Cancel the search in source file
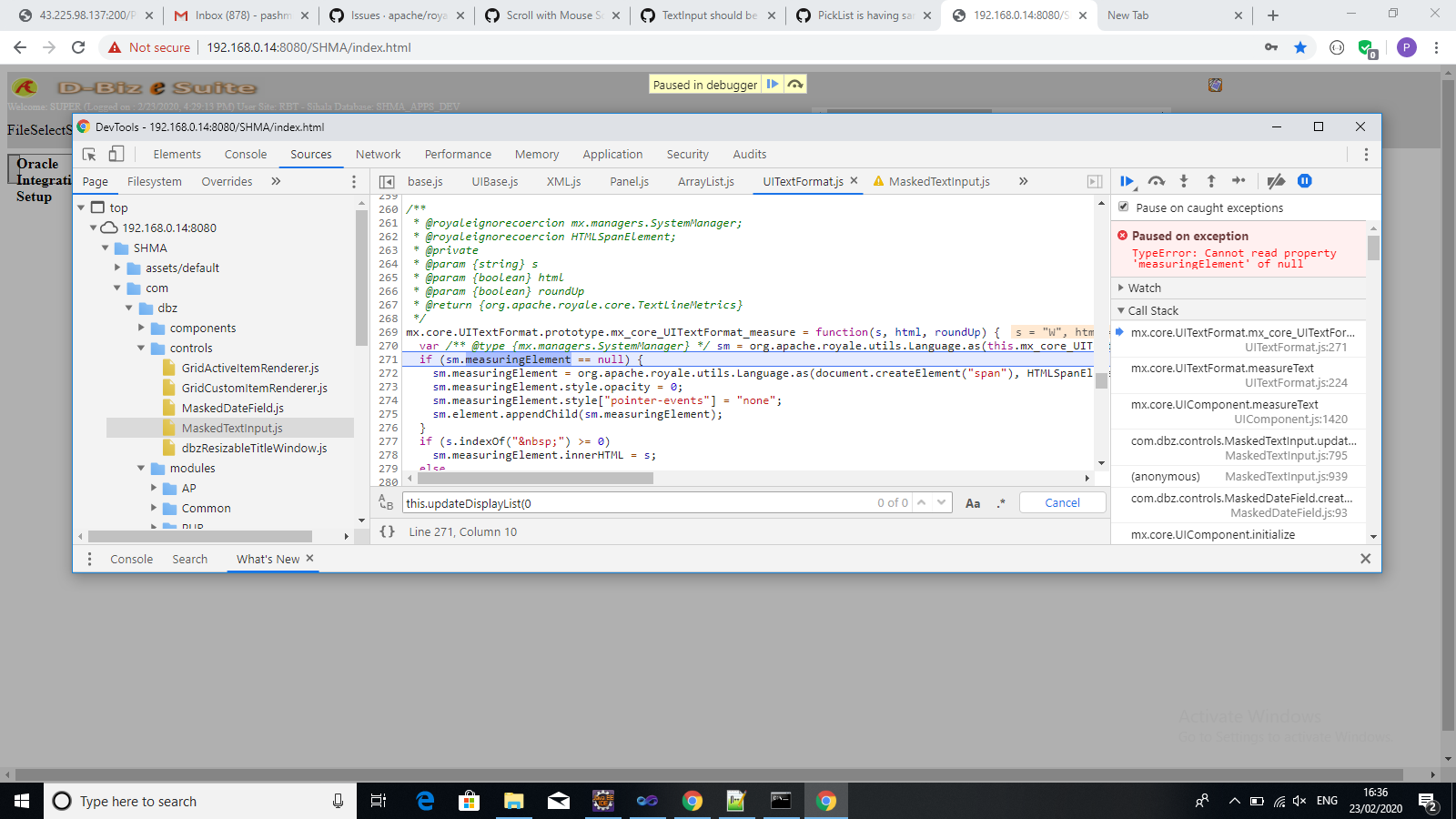 tap(1062, 503)
